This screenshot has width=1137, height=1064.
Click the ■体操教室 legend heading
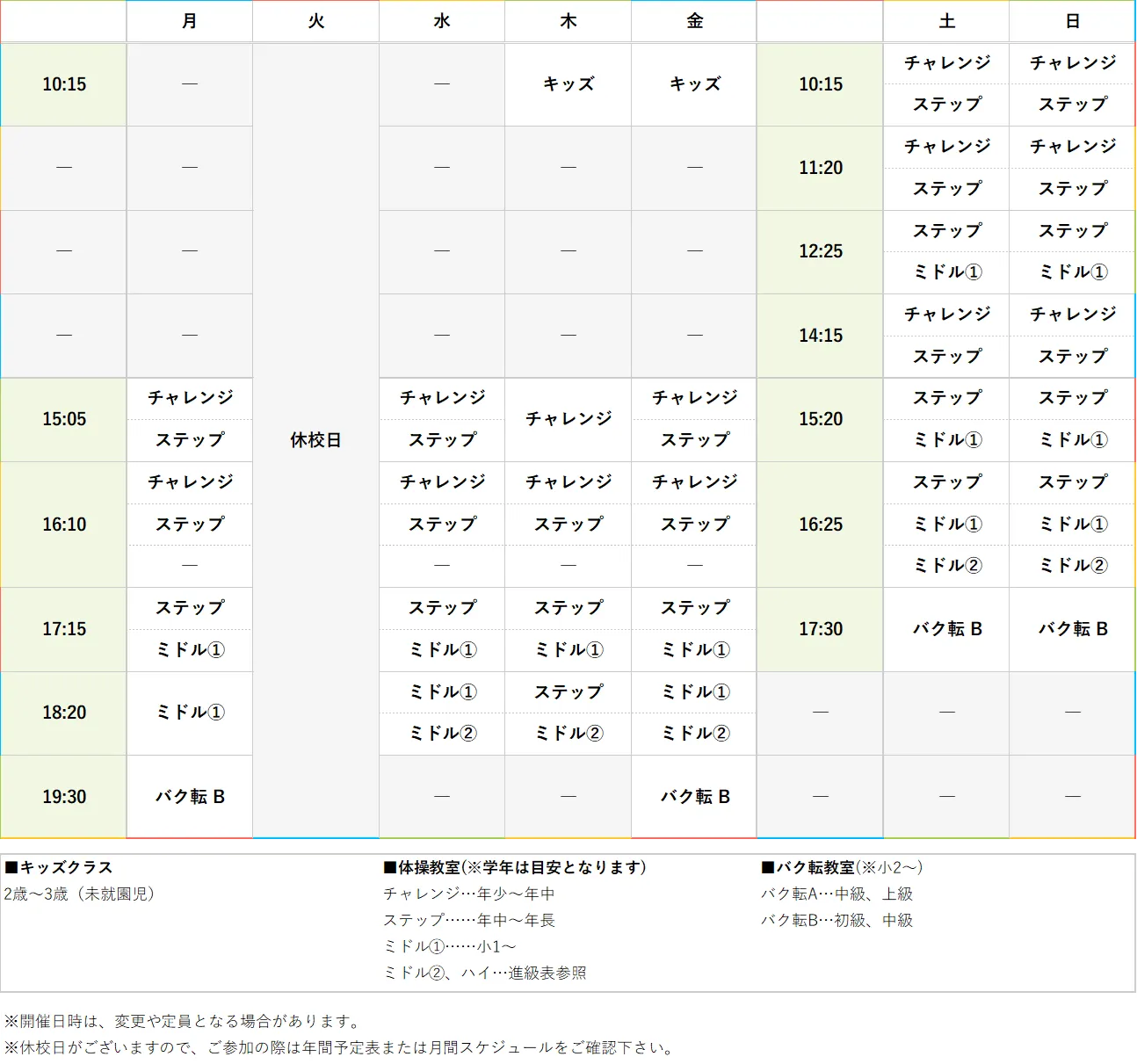pyautogui.click(x=512, y=867)
